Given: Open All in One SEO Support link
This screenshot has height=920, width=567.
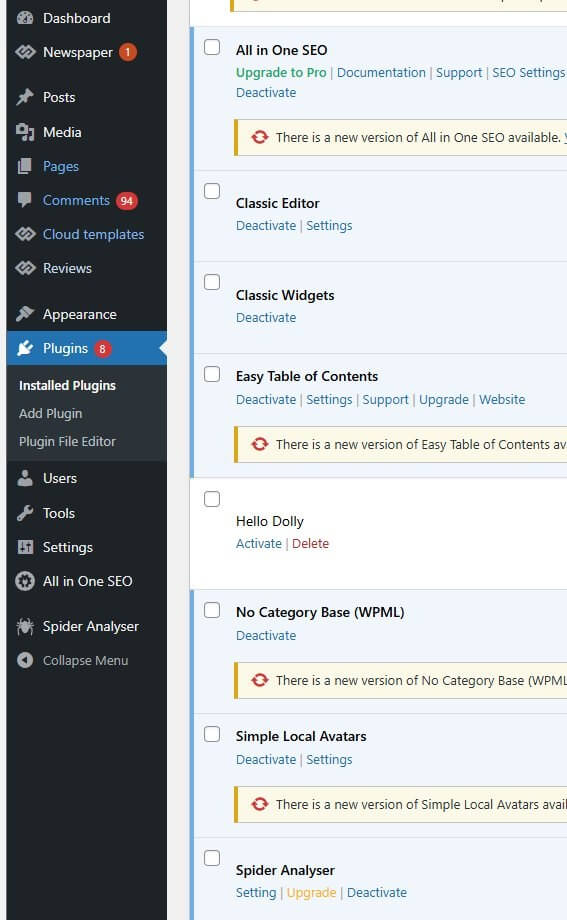Looking at the screenshot, I should pos(459,73).
